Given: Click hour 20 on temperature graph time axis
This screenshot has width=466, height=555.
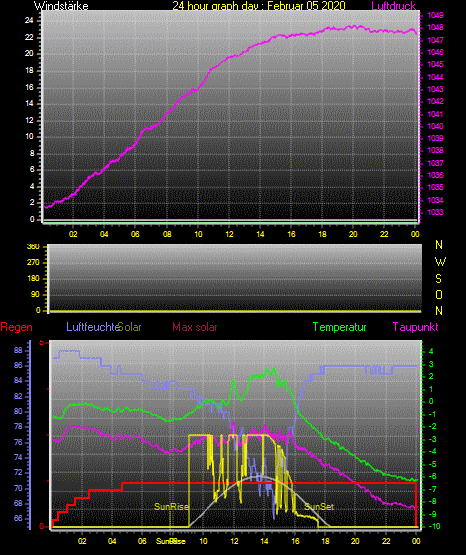Looking at the screenshot, I should click(x=355, y=541).
